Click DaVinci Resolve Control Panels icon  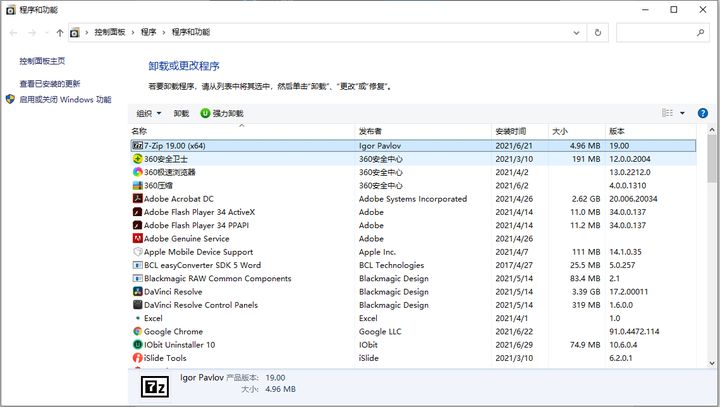point(137,305)
